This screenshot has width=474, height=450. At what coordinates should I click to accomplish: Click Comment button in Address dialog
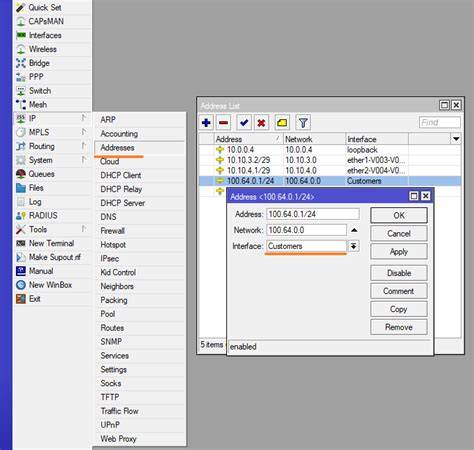399,291
